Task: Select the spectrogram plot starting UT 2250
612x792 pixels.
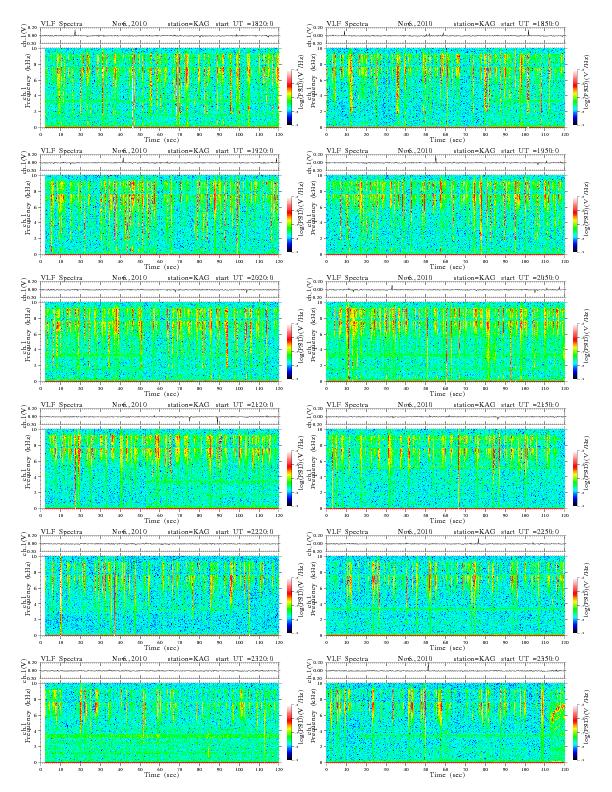Action: tap(445, 596)
